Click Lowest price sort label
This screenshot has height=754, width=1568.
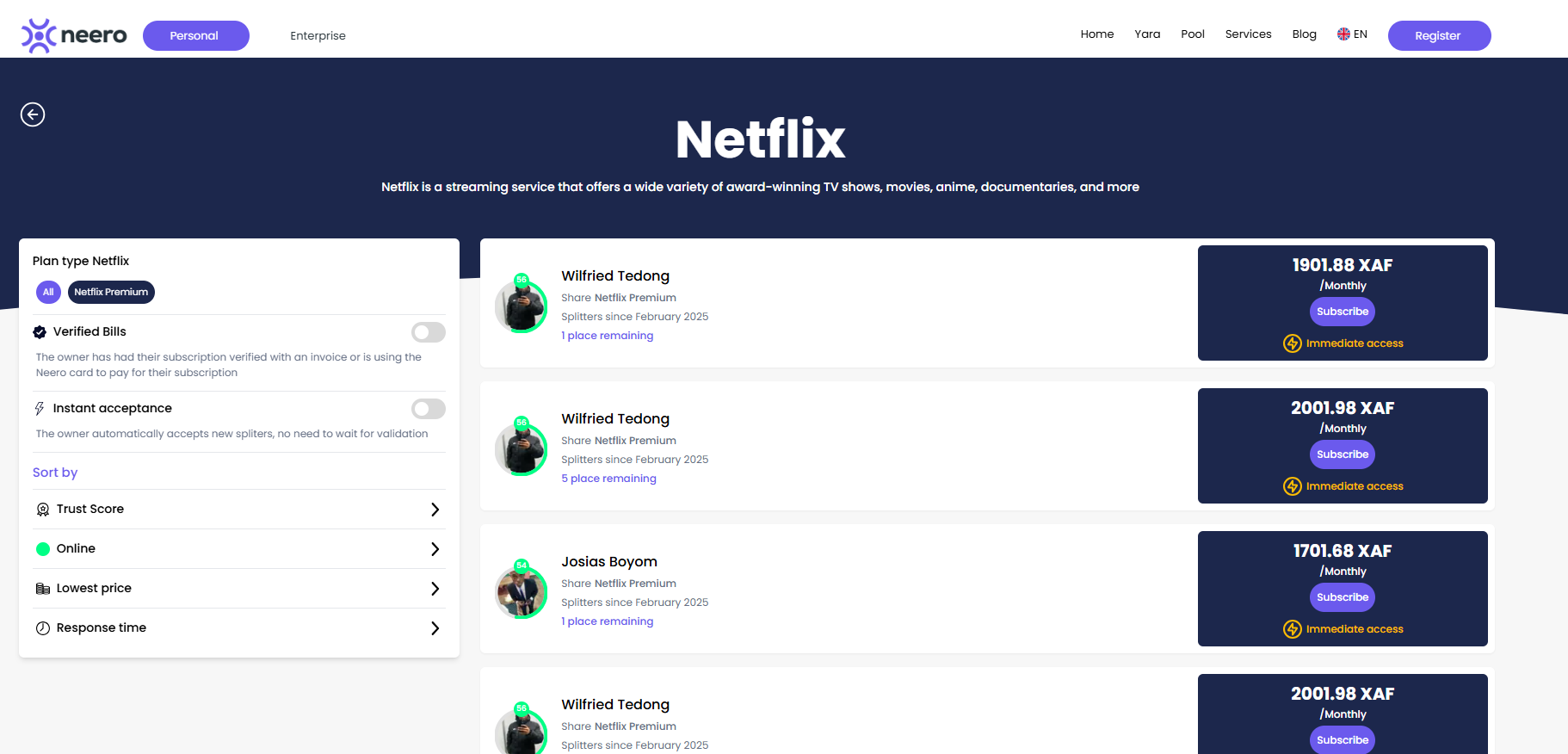coord(94,589)
